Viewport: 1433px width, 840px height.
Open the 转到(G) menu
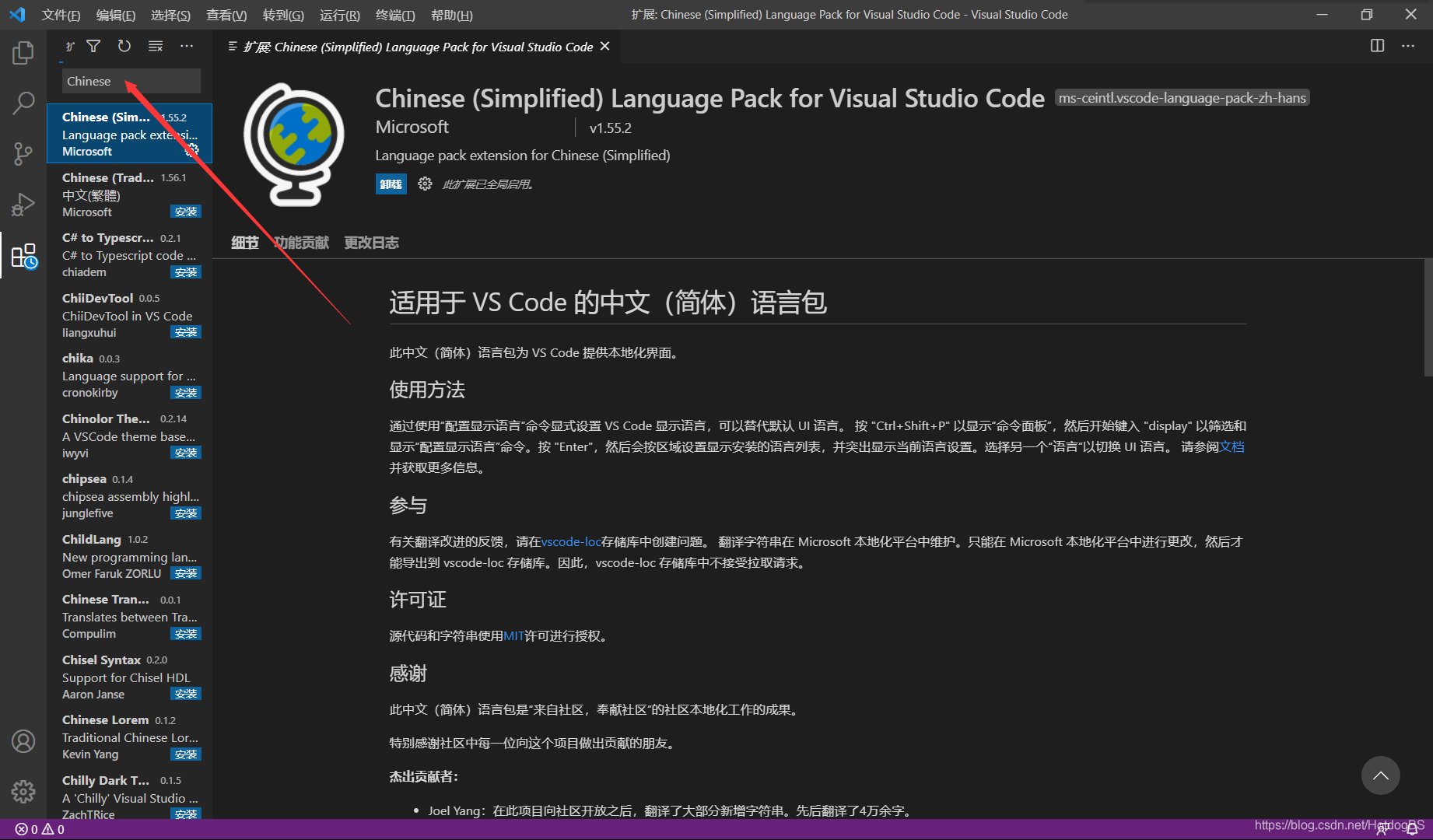click(283, 15)
